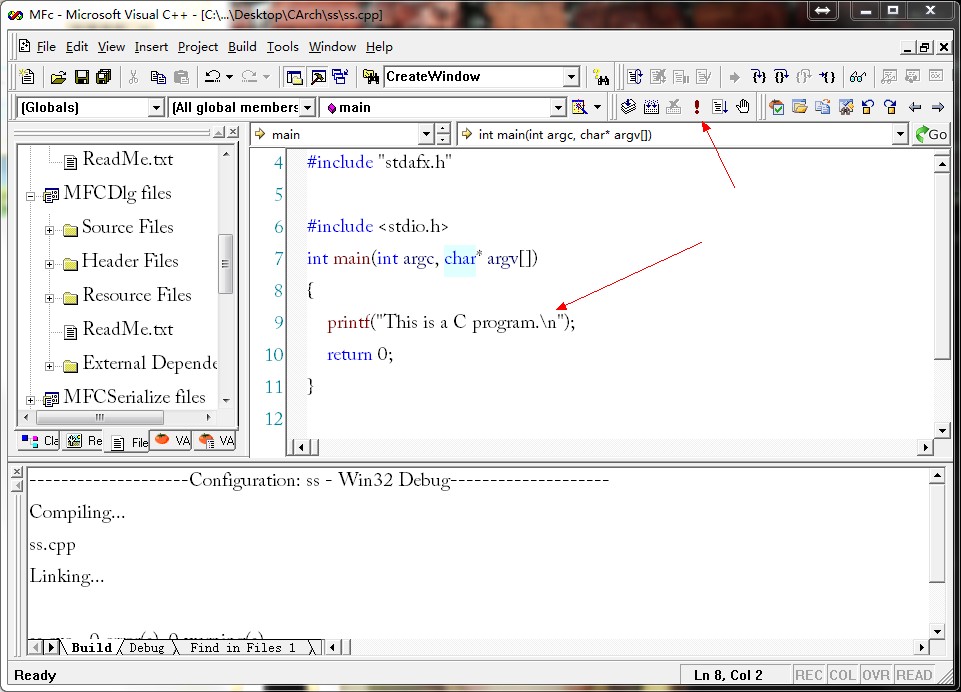Open the Visual Assist context main dropdown
The height and width of the screenshot is (692, 961).
tap(427, 134)
